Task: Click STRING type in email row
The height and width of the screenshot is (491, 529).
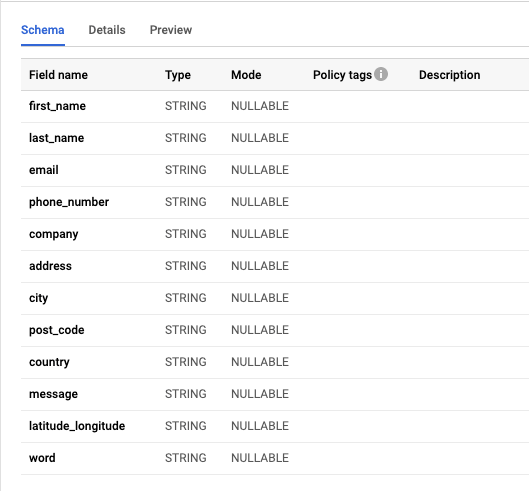Action: point(186,170)
